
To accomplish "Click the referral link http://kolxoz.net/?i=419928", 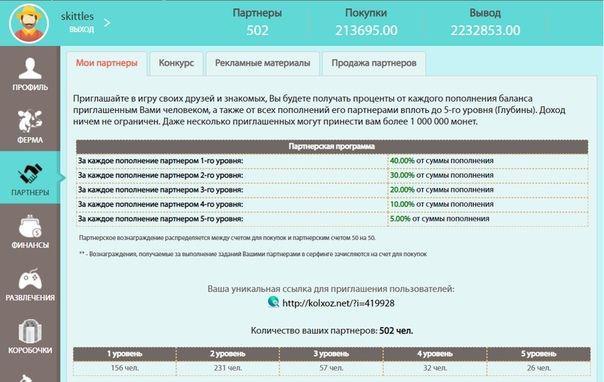I will (x=338, y=303).
